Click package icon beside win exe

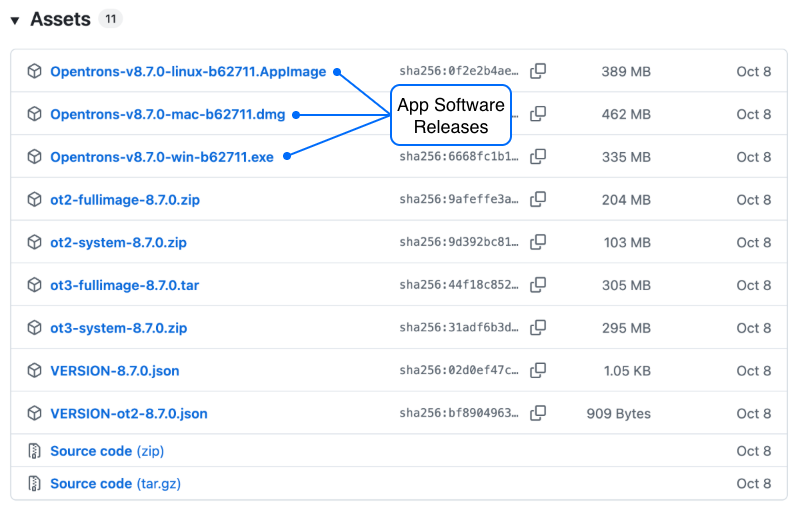pos(34,157)
